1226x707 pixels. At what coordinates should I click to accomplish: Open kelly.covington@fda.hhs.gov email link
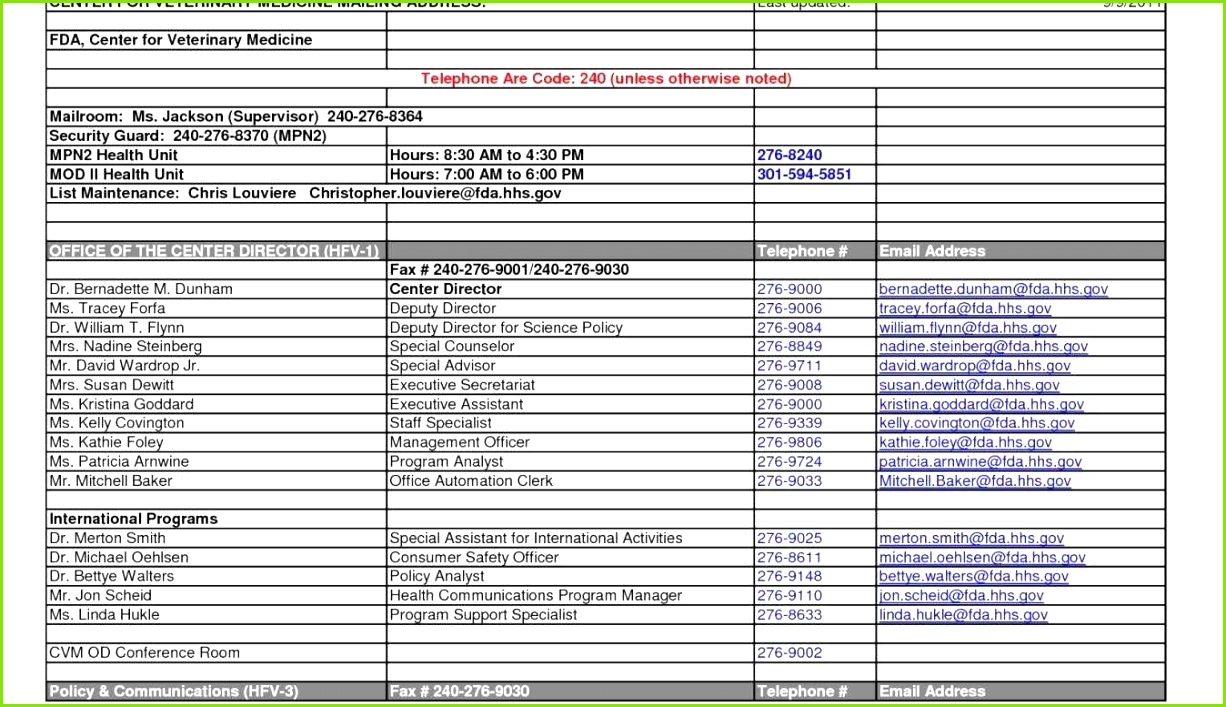pyautogui.click(x=977, y=423)
